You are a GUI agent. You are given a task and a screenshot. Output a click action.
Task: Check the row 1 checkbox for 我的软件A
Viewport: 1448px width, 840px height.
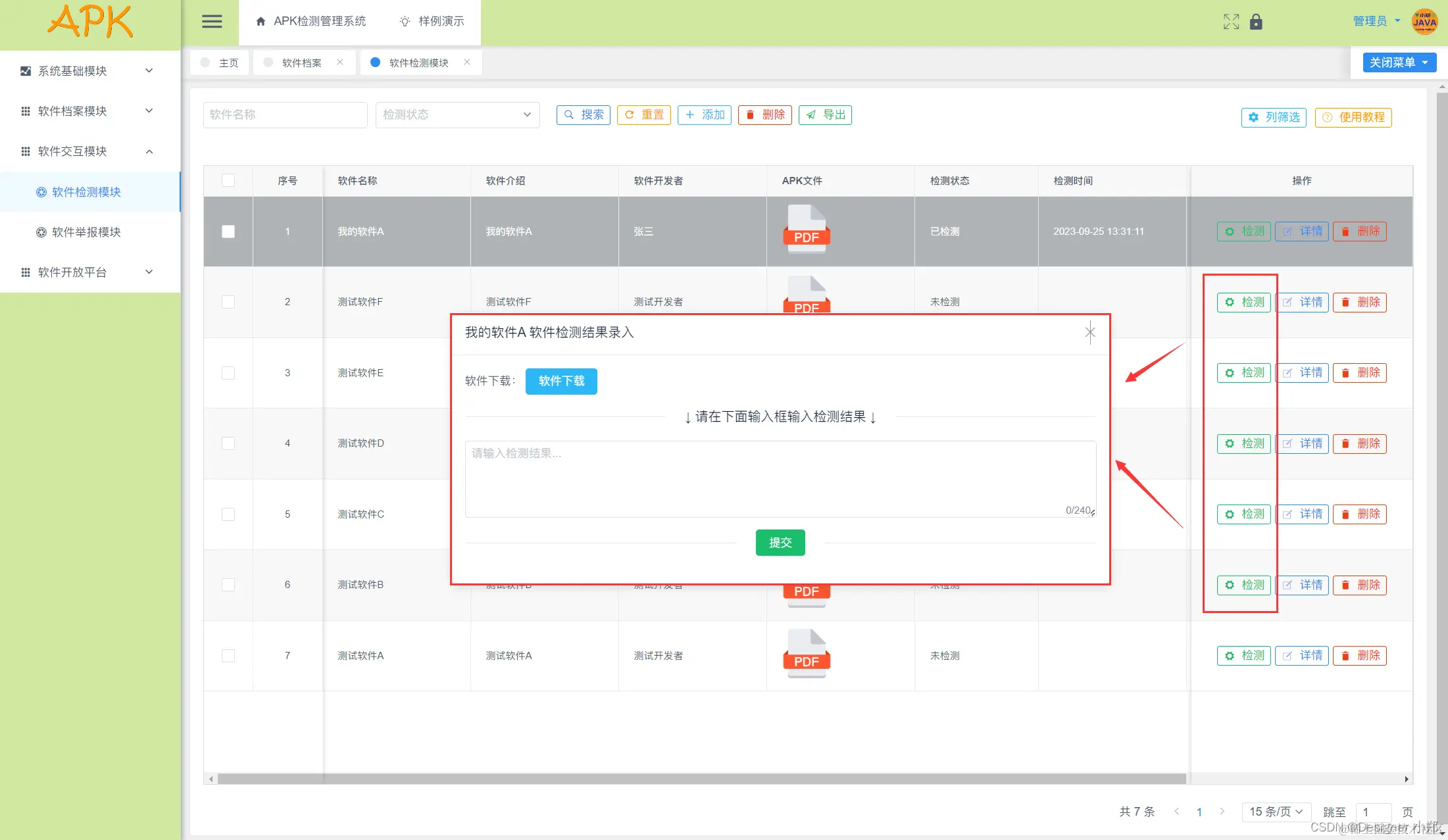(228, 232)
